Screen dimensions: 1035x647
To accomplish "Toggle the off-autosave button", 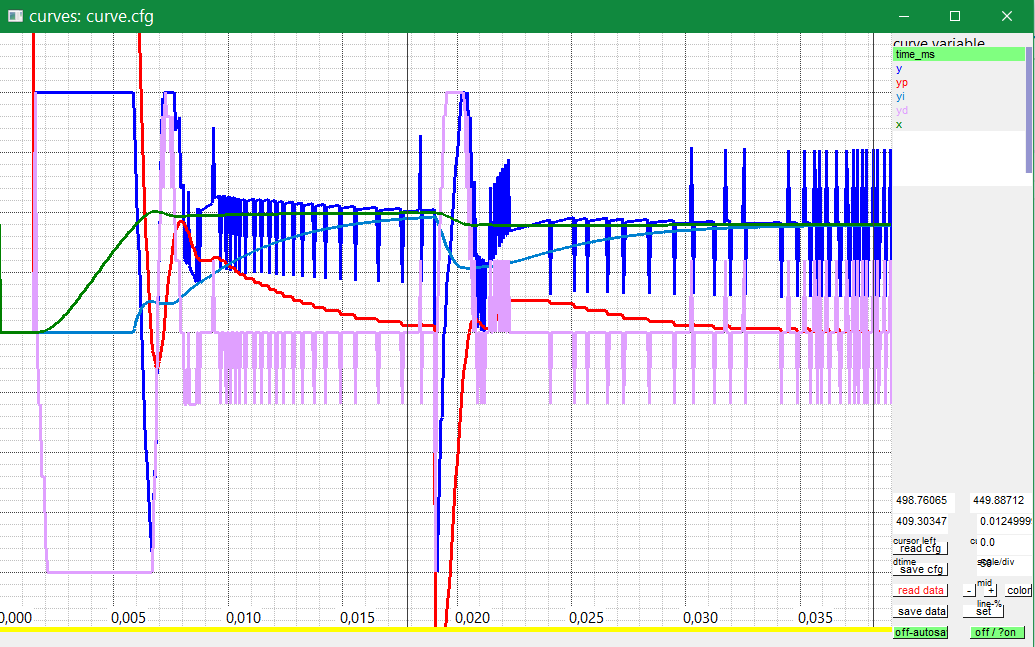I will (x=920, y=632).
